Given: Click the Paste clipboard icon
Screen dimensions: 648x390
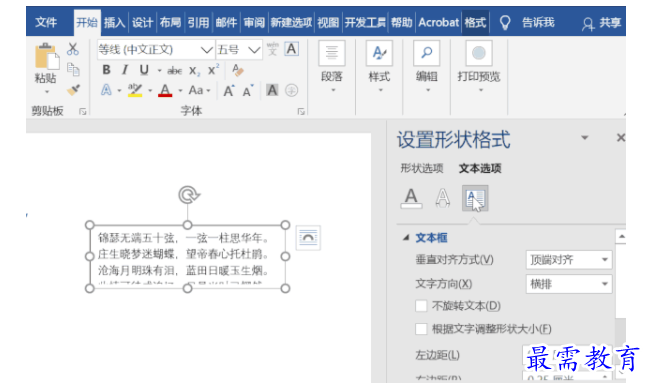Looking at the screenshot, I should tap(46, 57).
